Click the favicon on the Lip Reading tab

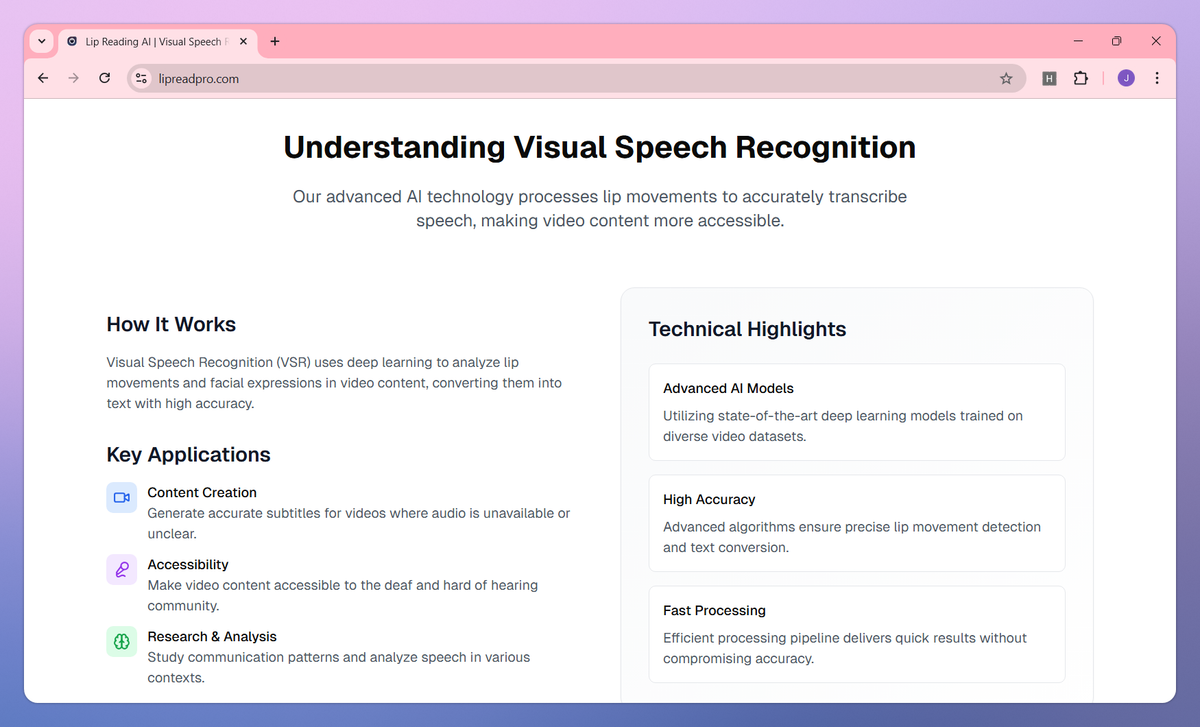click(x=71, y=41)
